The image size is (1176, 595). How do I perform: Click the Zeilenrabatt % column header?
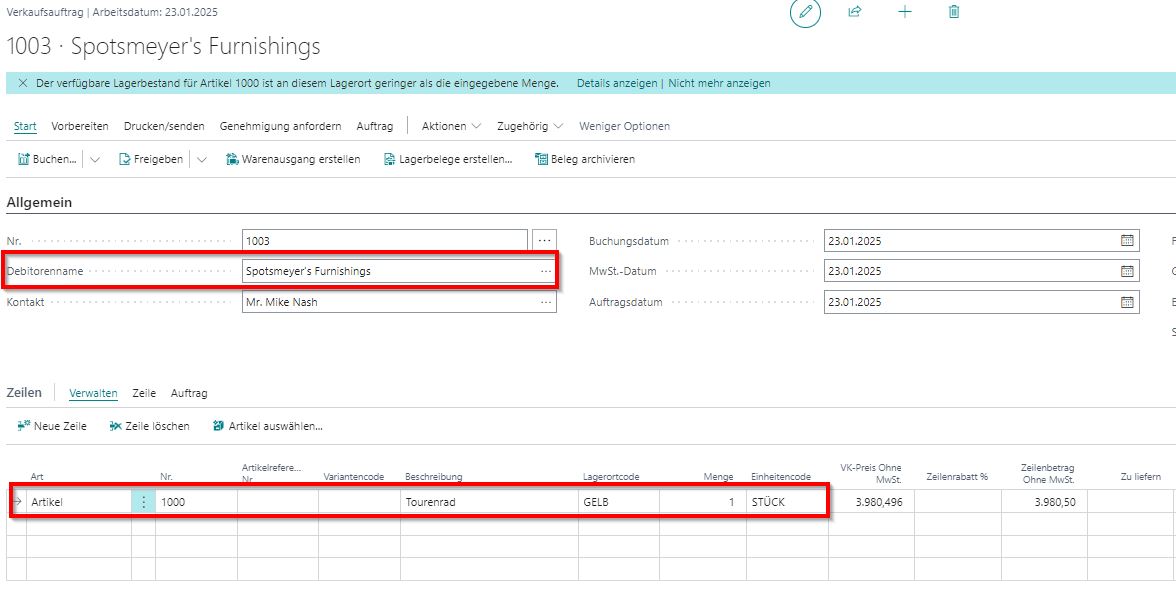click(957, 476)
